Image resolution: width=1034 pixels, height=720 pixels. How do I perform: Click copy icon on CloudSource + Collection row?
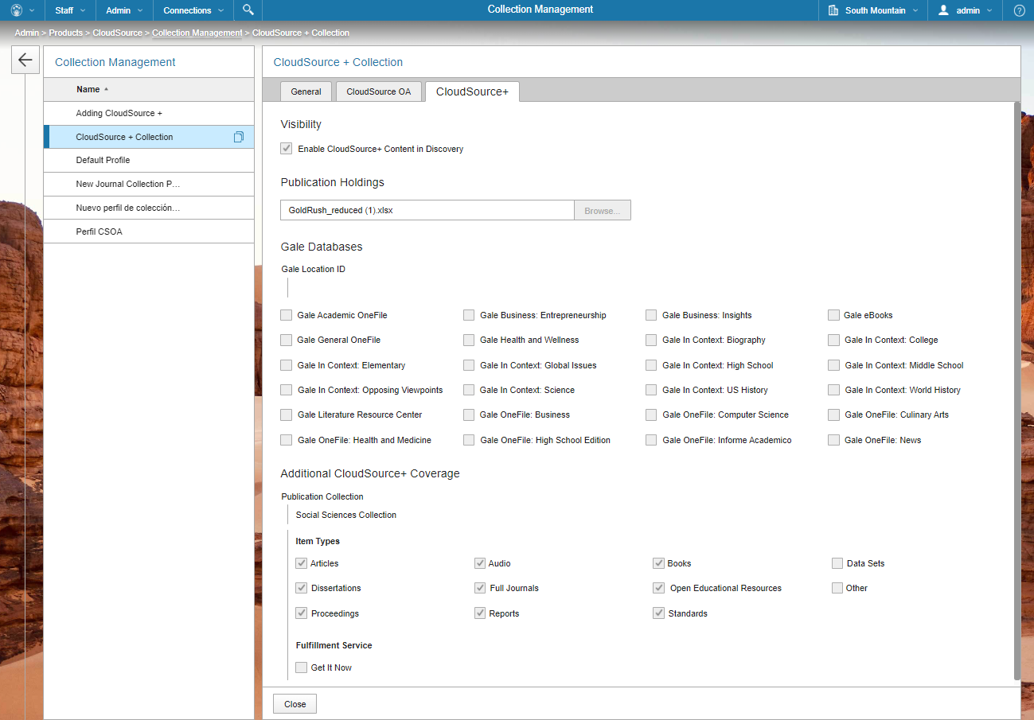pos(239,136)
